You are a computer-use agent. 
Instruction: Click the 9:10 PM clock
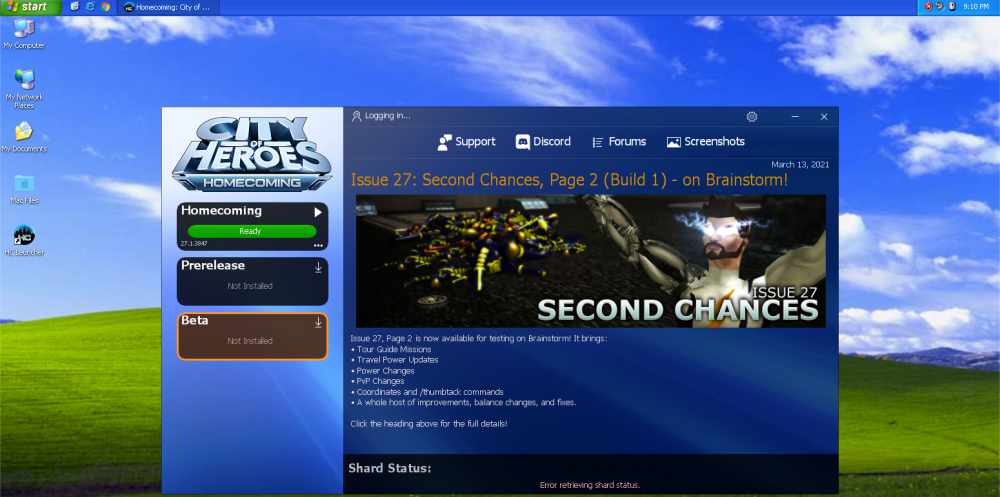(976, 7)
